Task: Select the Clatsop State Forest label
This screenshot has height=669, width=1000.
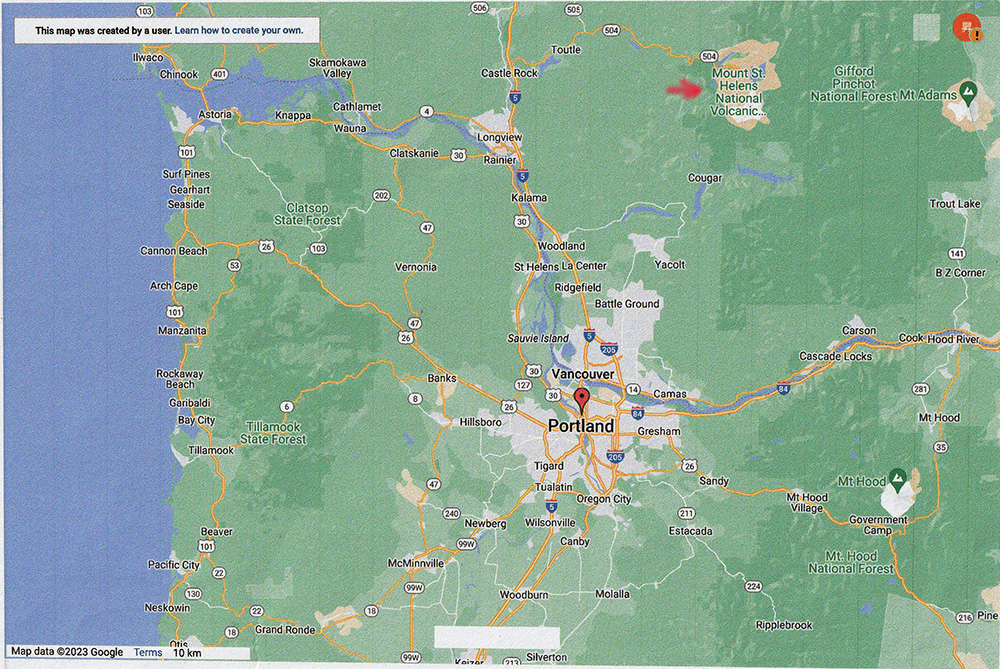Action: pyautogui.click(x=307, y=214)
